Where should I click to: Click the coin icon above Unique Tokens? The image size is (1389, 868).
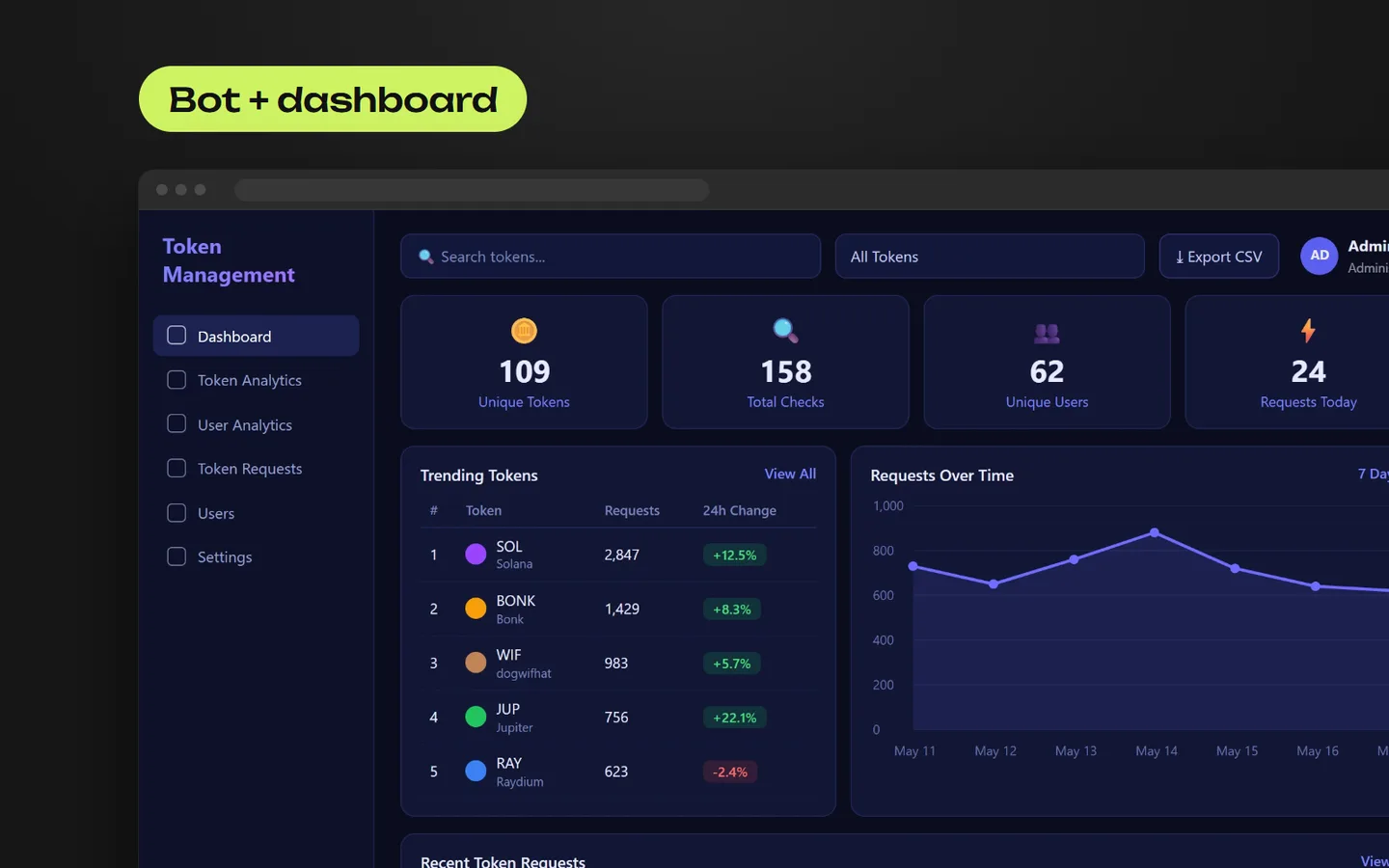[524, 331]
